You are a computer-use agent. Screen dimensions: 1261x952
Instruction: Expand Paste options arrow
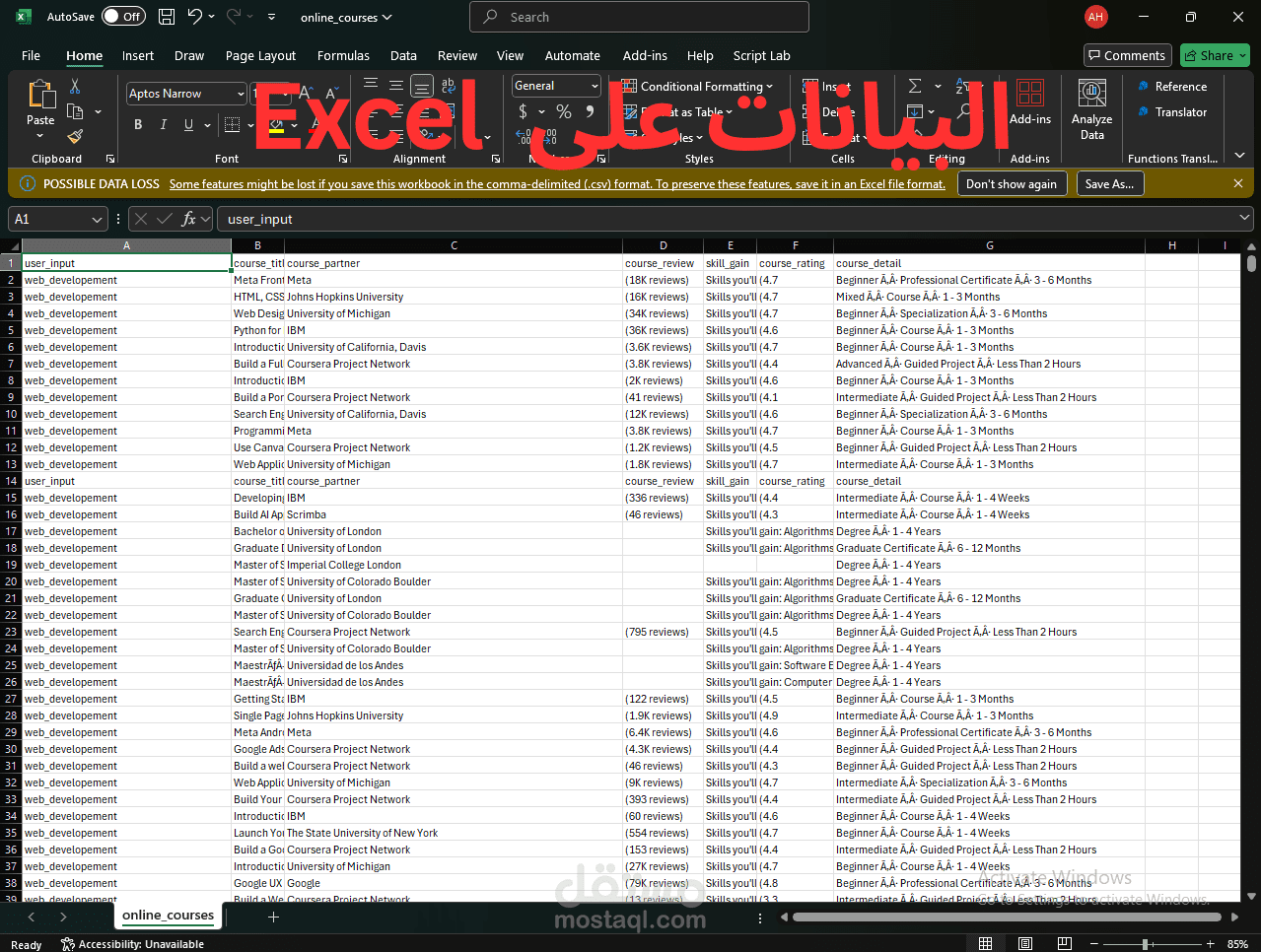tap(40, 136)
